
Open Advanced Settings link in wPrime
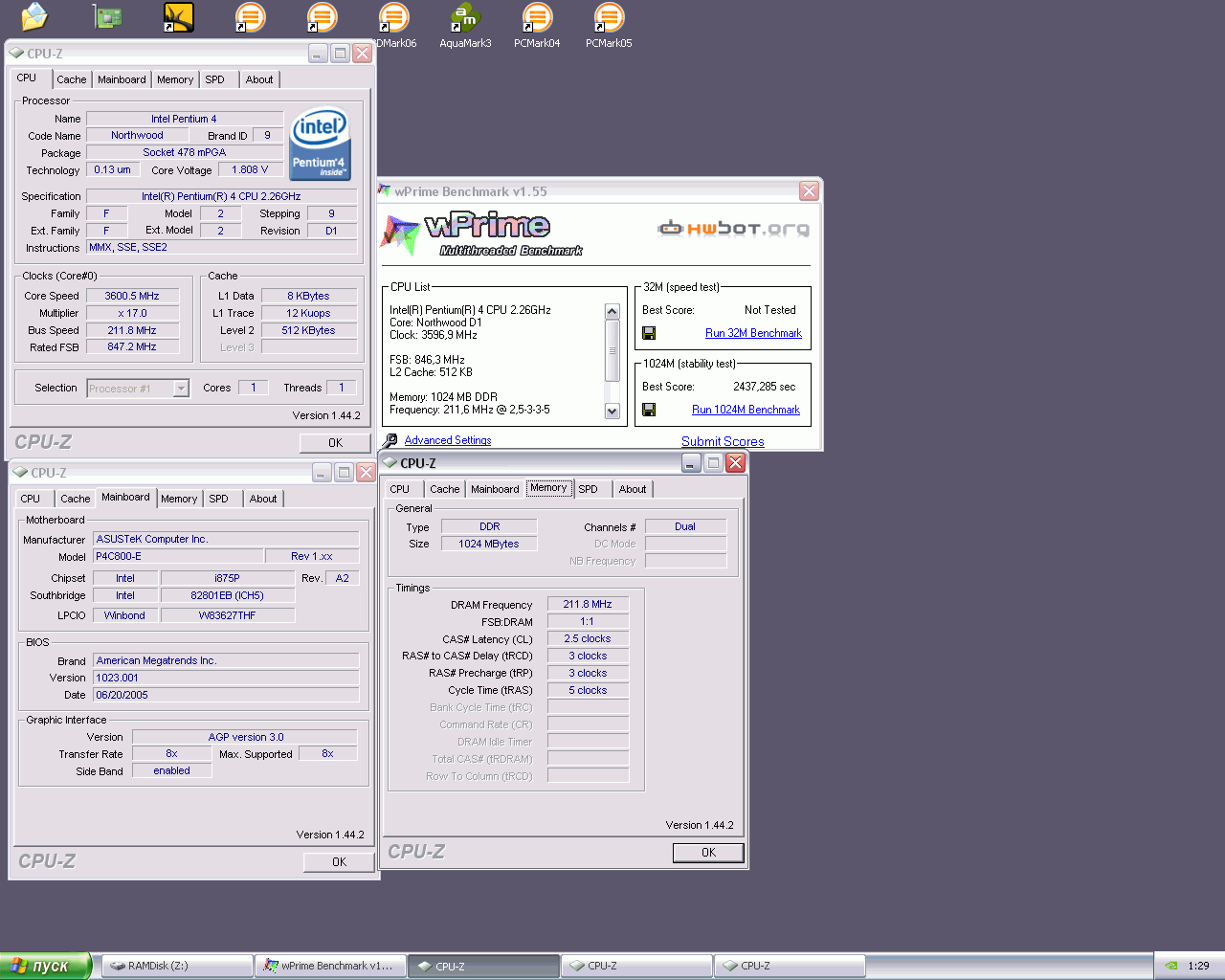pyautogui.click(x=448, y=440)
